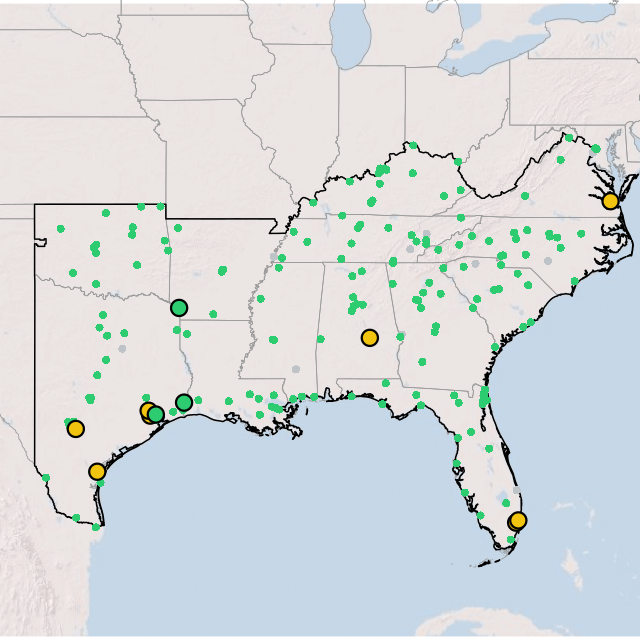
Task: Click the large yellow marker near Corpus Christi
Action: [97, 472]
